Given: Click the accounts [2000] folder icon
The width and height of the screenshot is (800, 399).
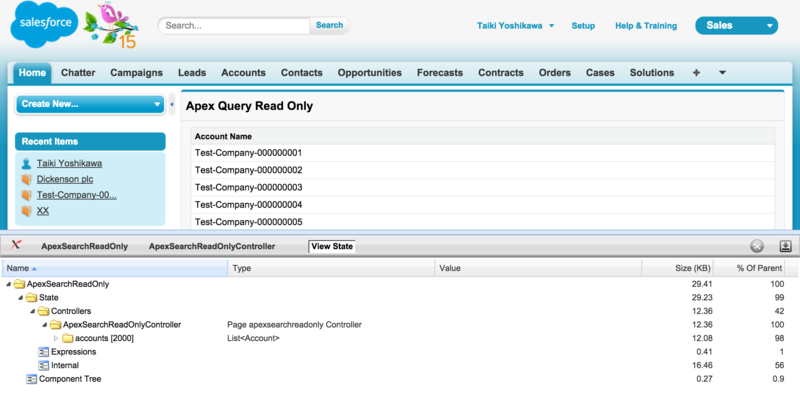Looking at the screenshot, I should click(68, 338).
